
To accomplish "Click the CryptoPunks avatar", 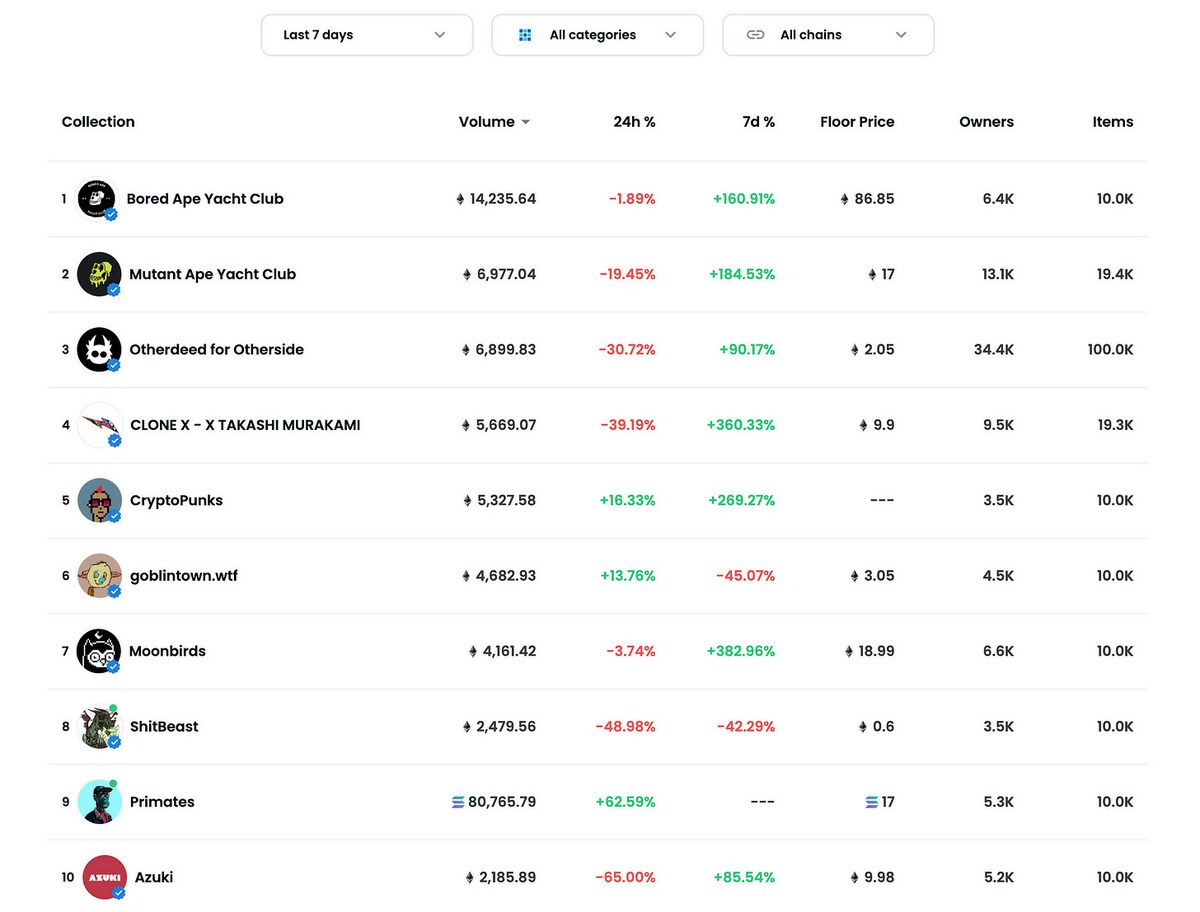I will [99, 500].
